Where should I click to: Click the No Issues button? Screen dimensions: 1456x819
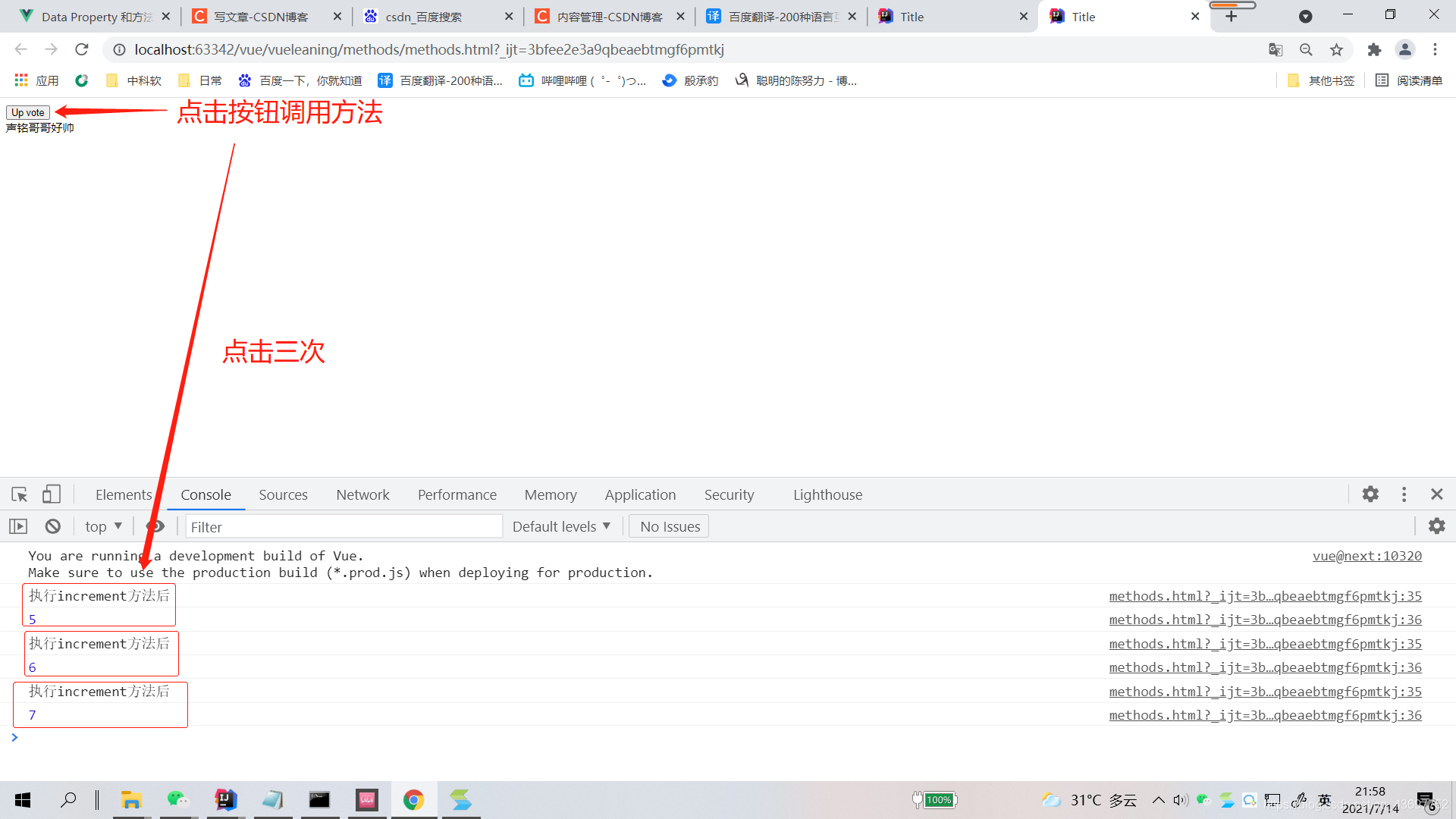pyautogui.click(x=669, y=526)
